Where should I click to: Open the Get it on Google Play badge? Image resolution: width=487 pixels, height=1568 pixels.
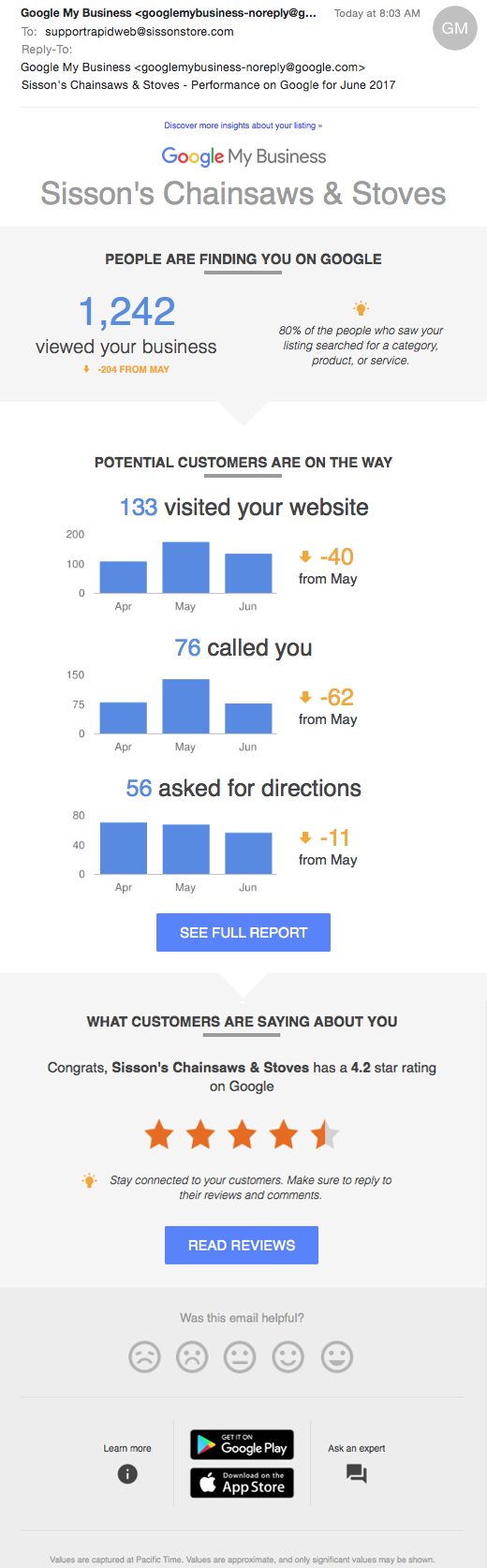click(243, 1444)
